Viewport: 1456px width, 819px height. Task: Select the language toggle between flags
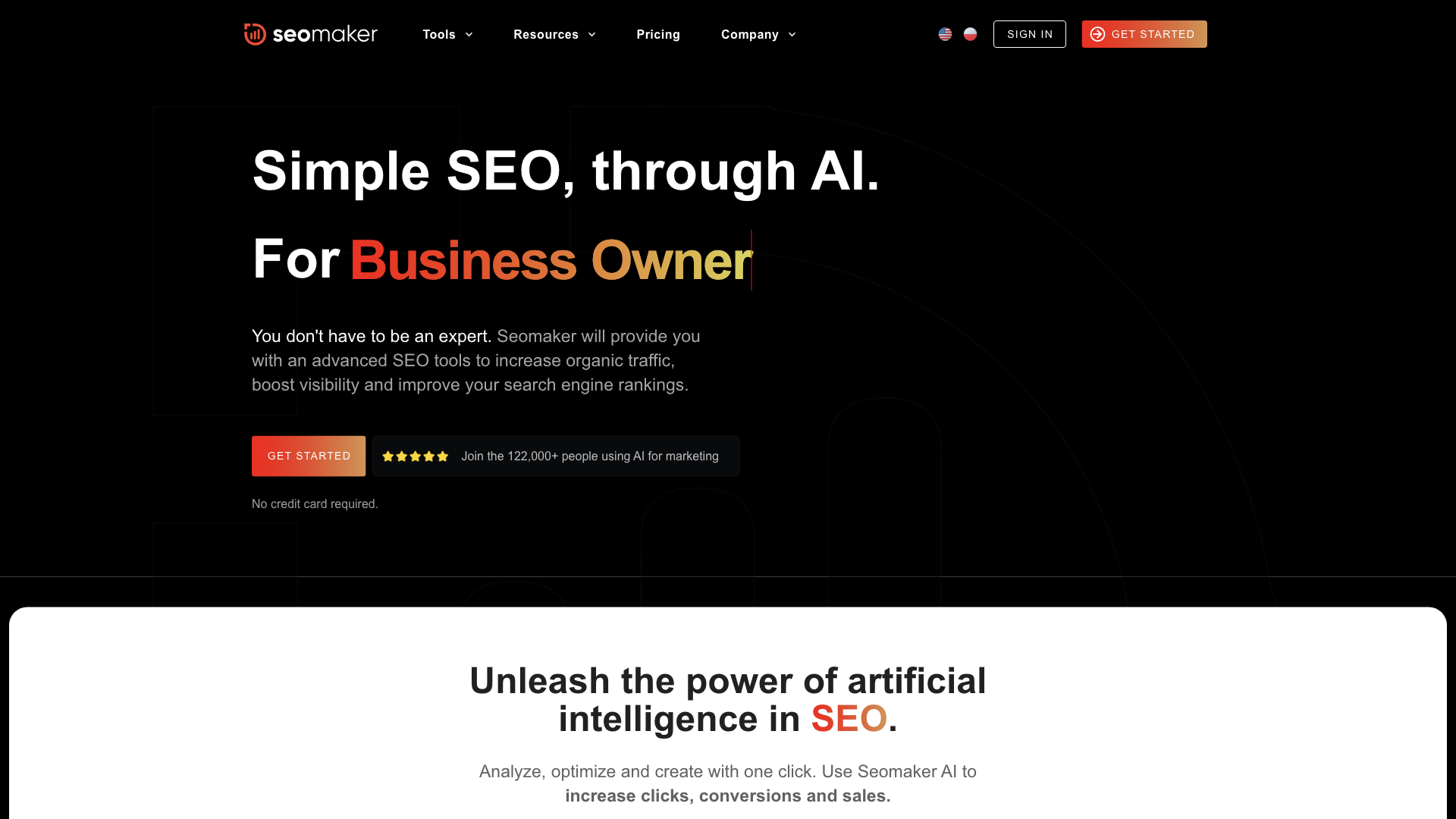[x=957, y=34]
